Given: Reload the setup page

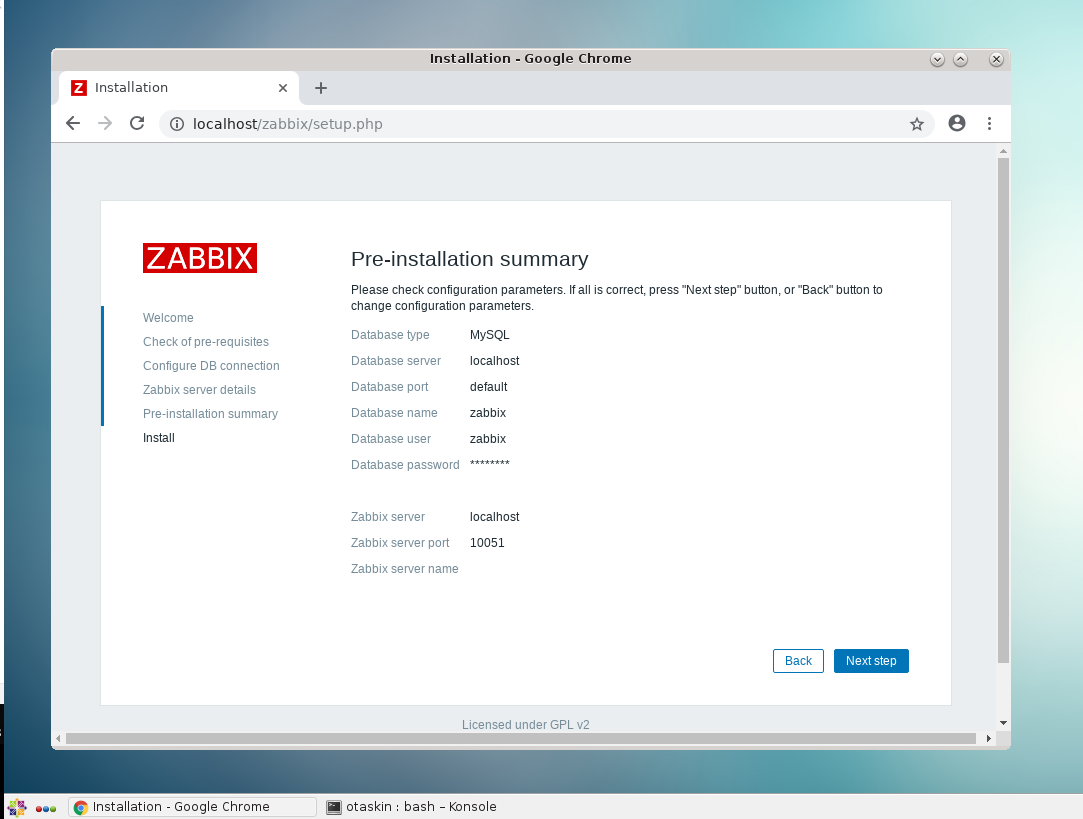Looking at the screenshot, I should coord(137,124).
